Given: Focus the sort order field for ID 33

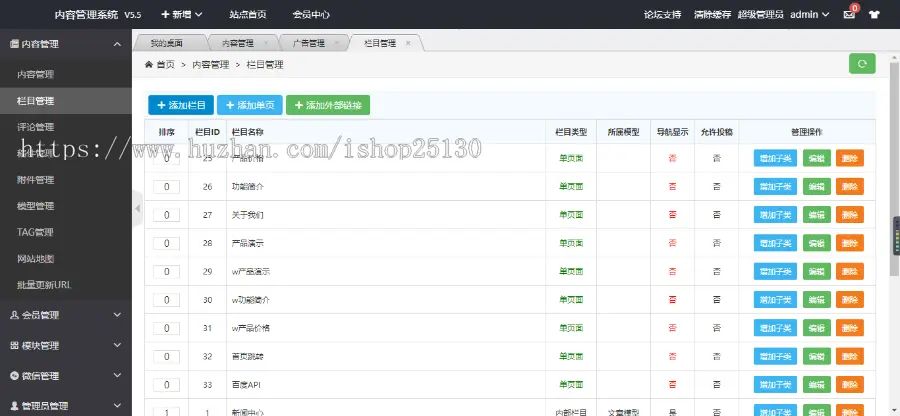Looking at the screenshot, I should point(166,385).
